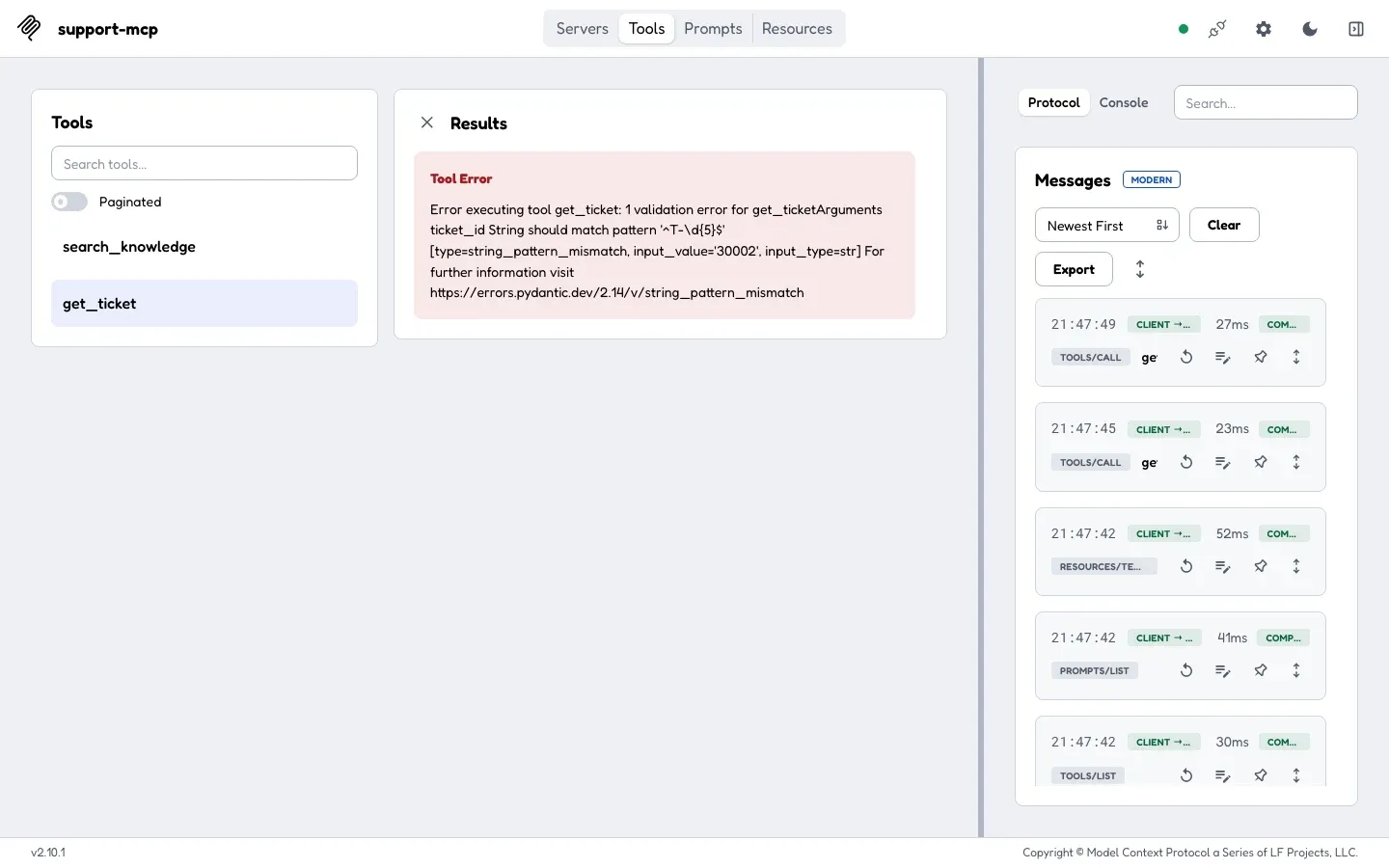This screenshot has width=1389, height=868.
Task: Select the get_ticket tool
Action: [x=204, y=304]
